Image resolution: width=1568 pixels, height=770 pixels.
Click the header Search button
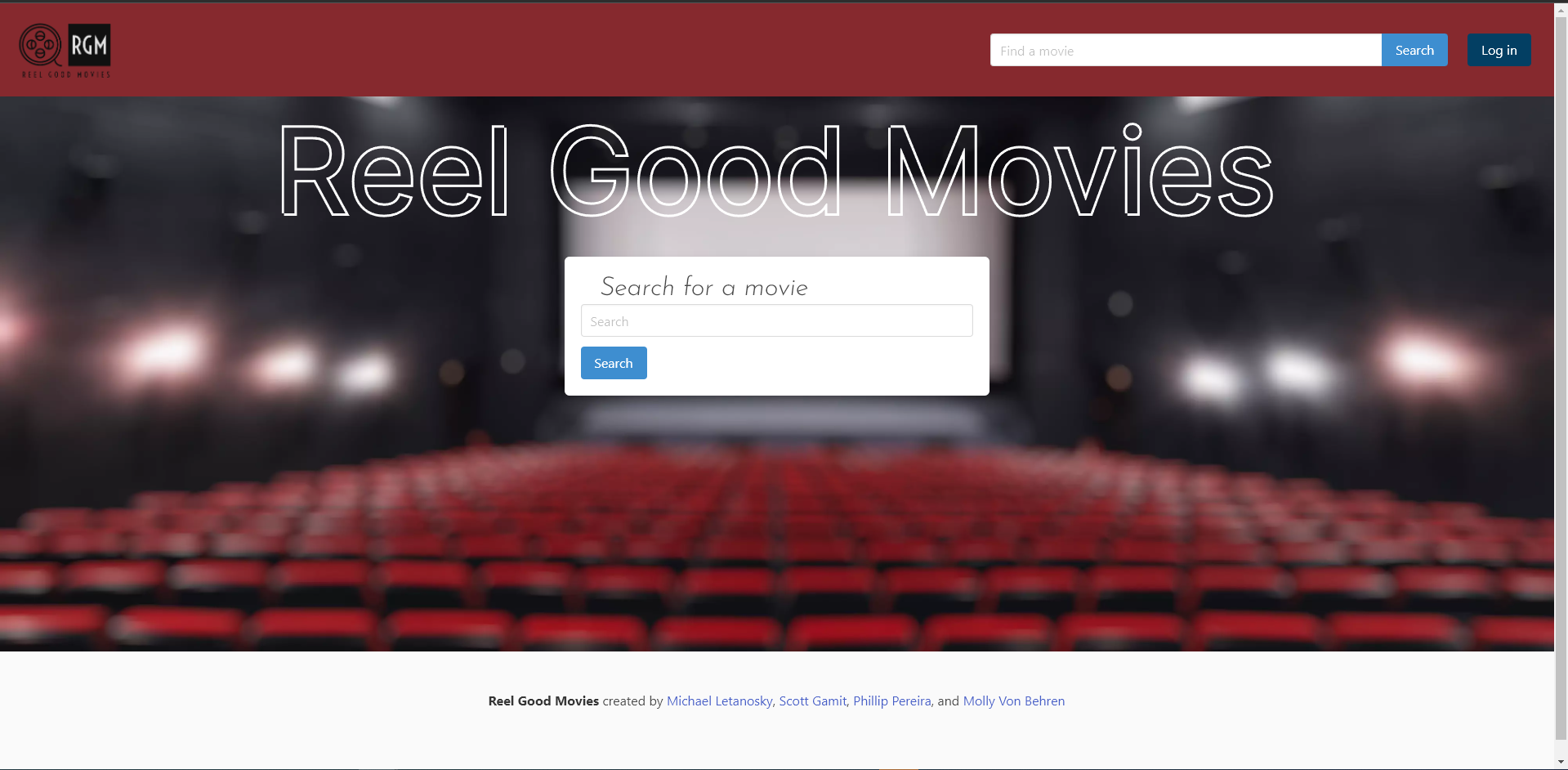pyautogui.click(x=1414, y=50)
